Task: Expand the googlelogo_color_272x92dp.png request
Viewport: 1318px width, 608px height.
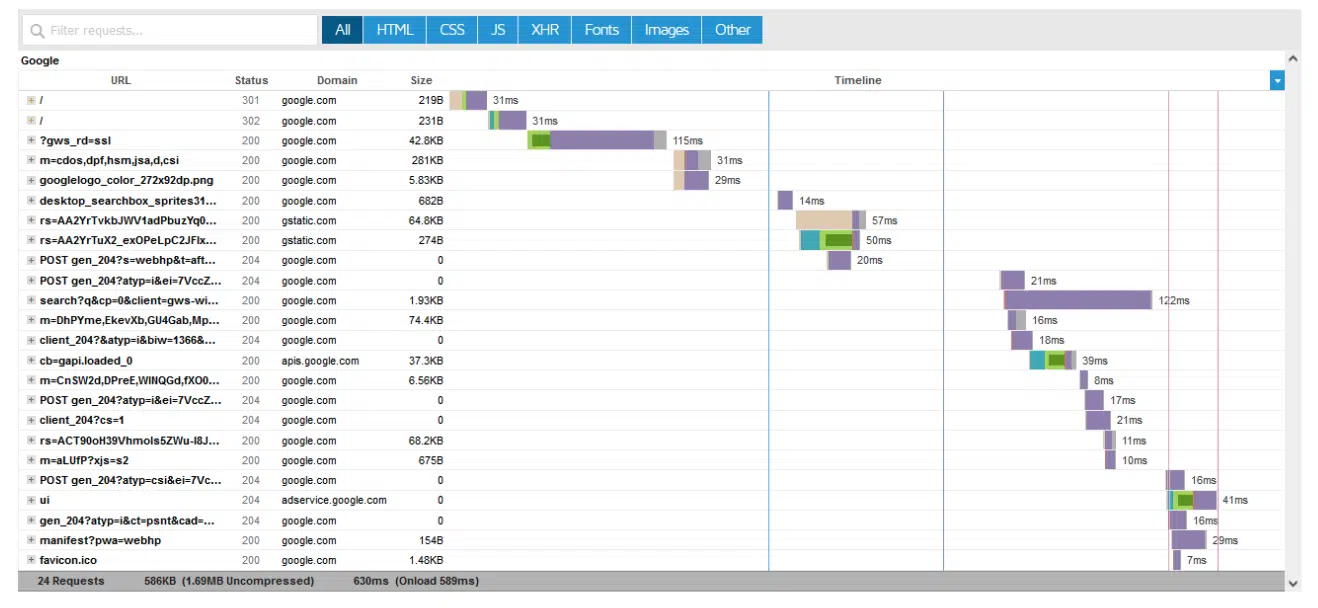Action: [x=31, y=181]
